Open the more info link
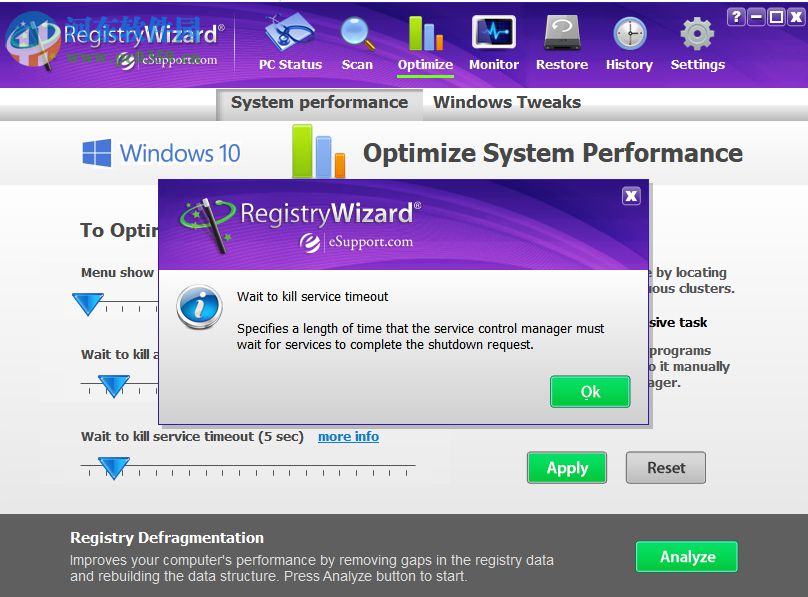 coord(347,436)
